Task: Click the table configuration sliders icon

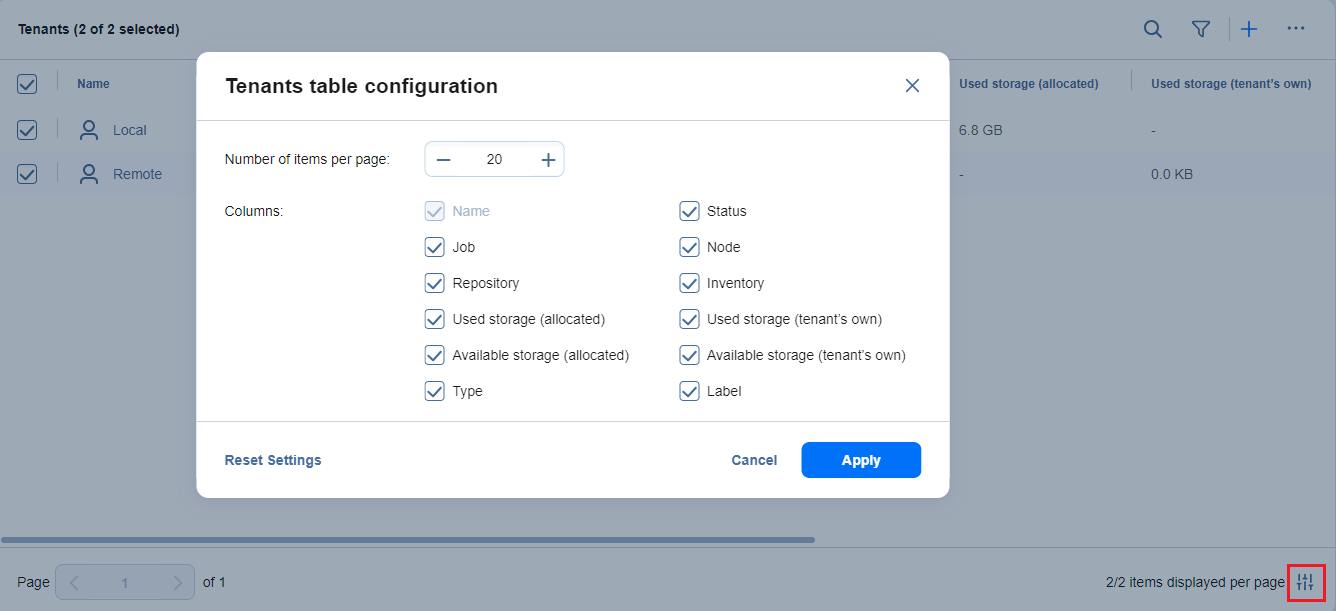Action: pyautogui.click(x=1305, y=582)
